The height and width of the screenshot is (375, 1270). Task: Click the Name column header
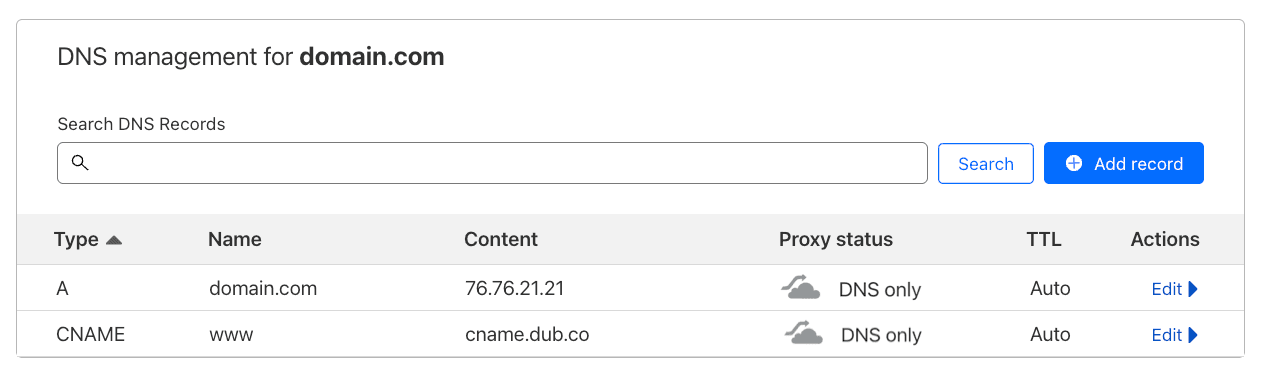[235, 239]
